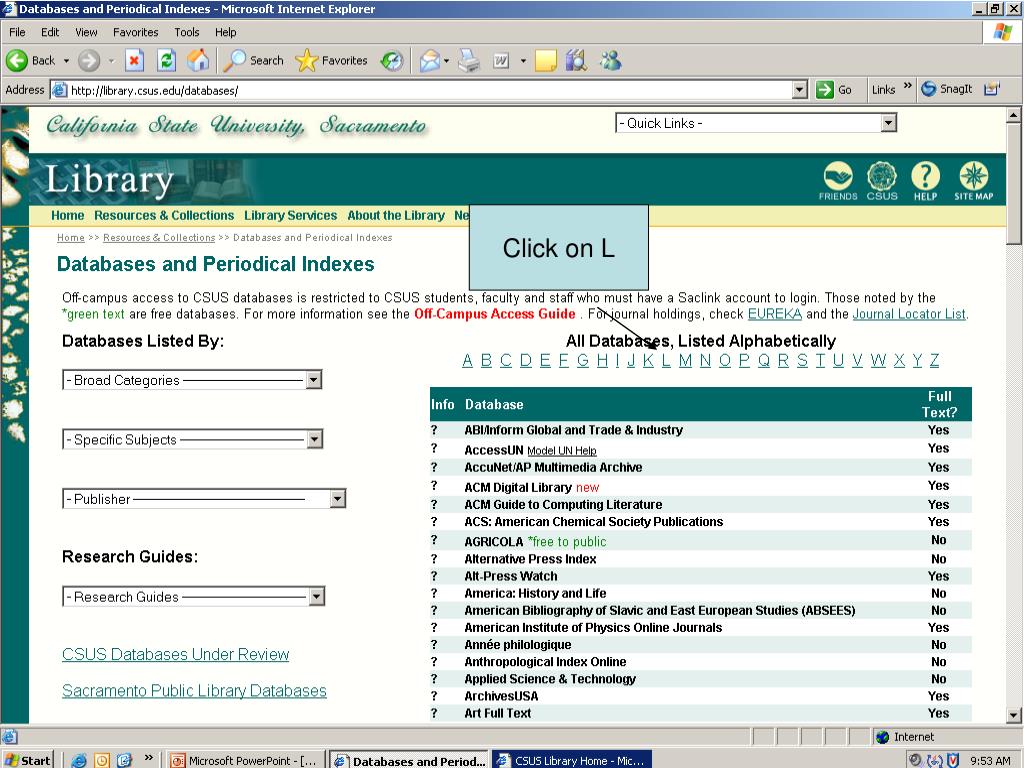This screenshot has height=768, width=1024.
Task: Open the Tools menu
Action: click(x=186, y=32)
